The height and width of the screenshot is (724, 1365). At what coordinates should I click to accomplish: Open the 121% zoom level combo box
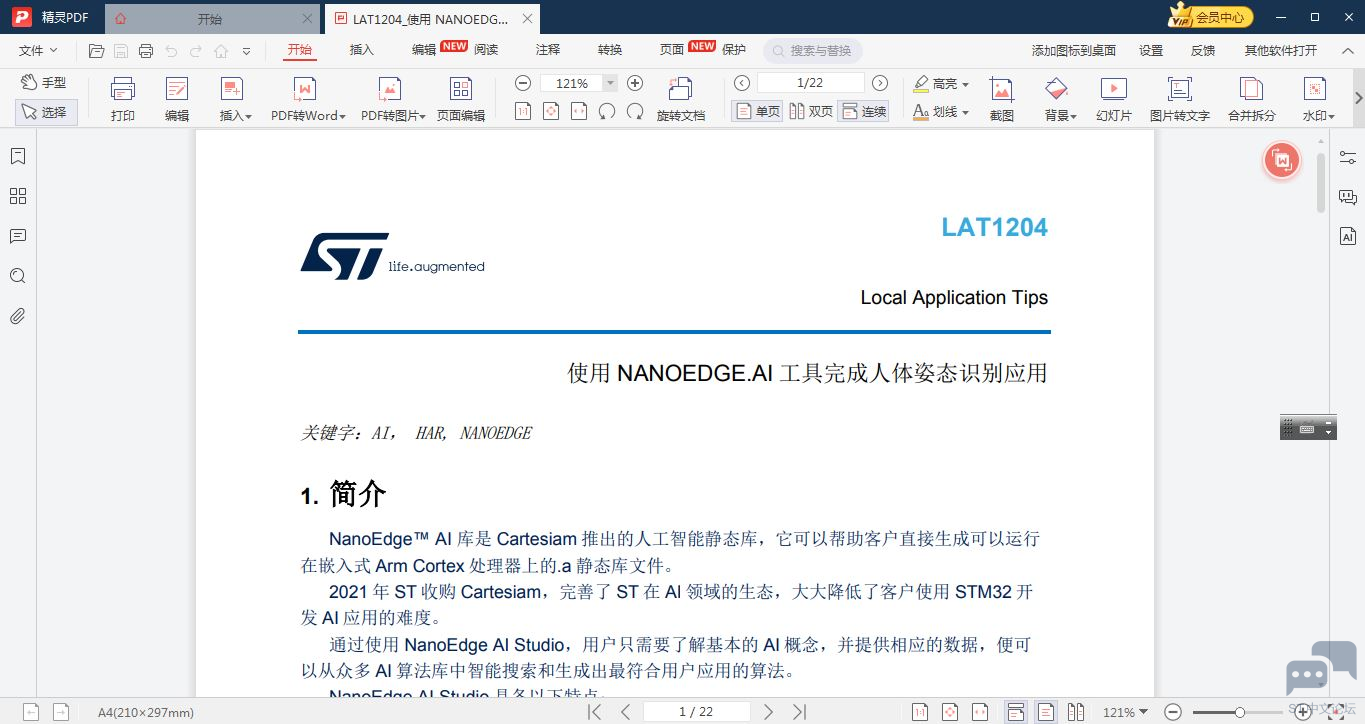(x=579, y=83)
